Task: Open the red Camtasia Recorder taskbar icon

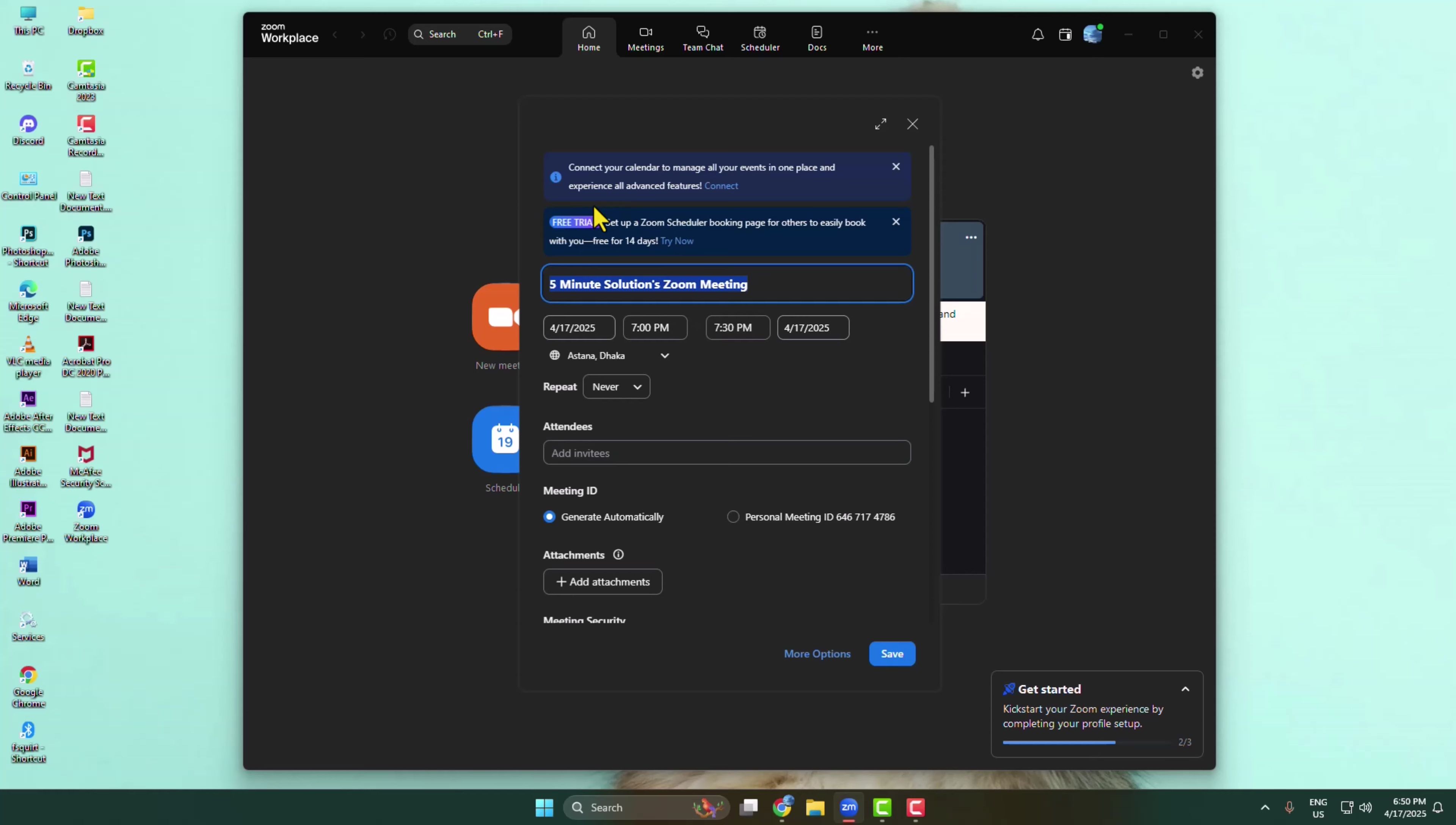Action: [x=915, y=808]
